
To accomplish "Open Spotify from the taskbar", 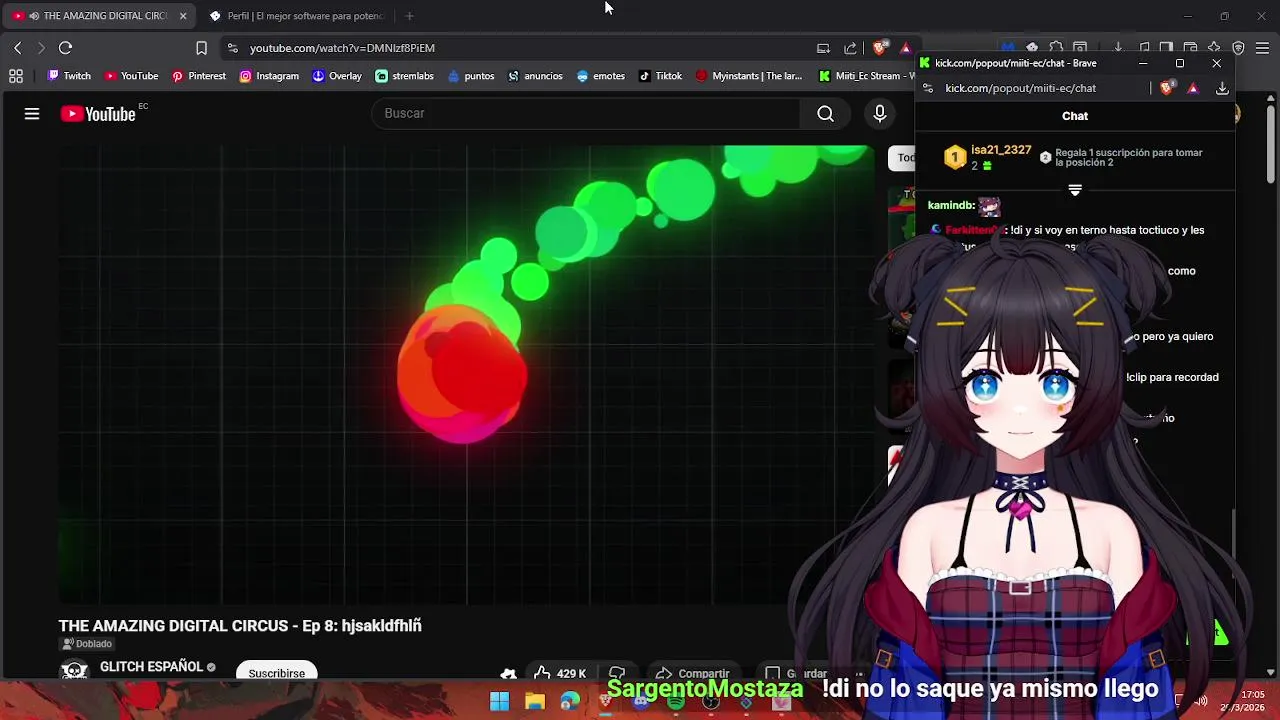I will 676,701.
